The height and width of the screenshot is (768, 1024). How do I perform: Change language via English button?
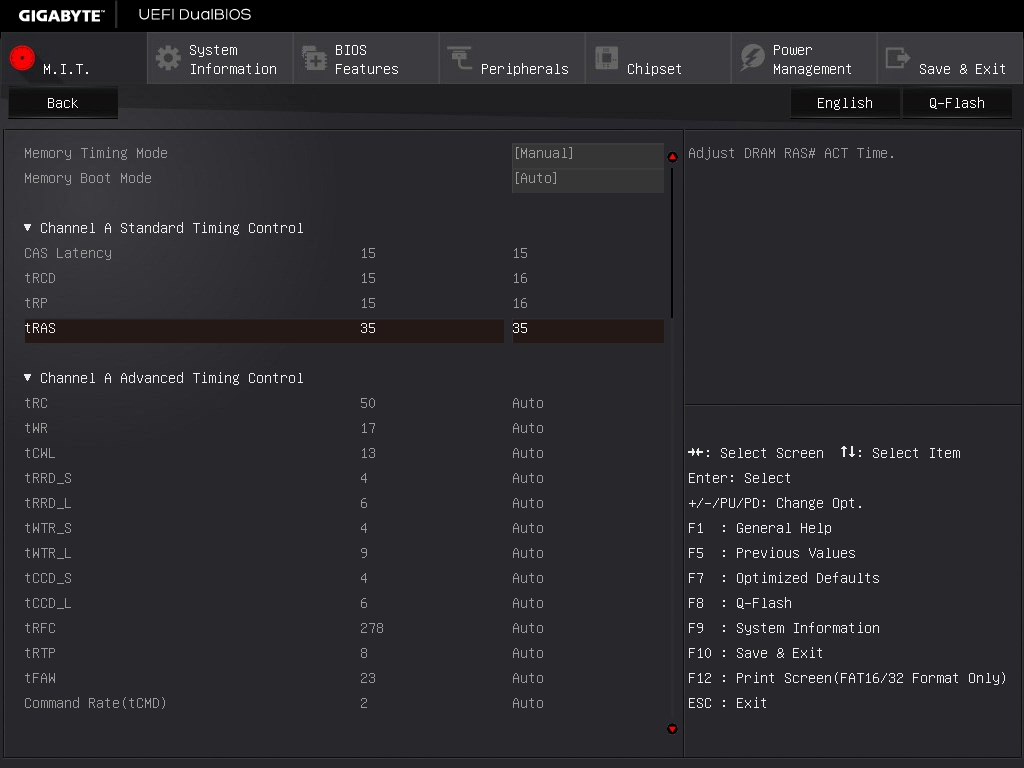point(844,103)
